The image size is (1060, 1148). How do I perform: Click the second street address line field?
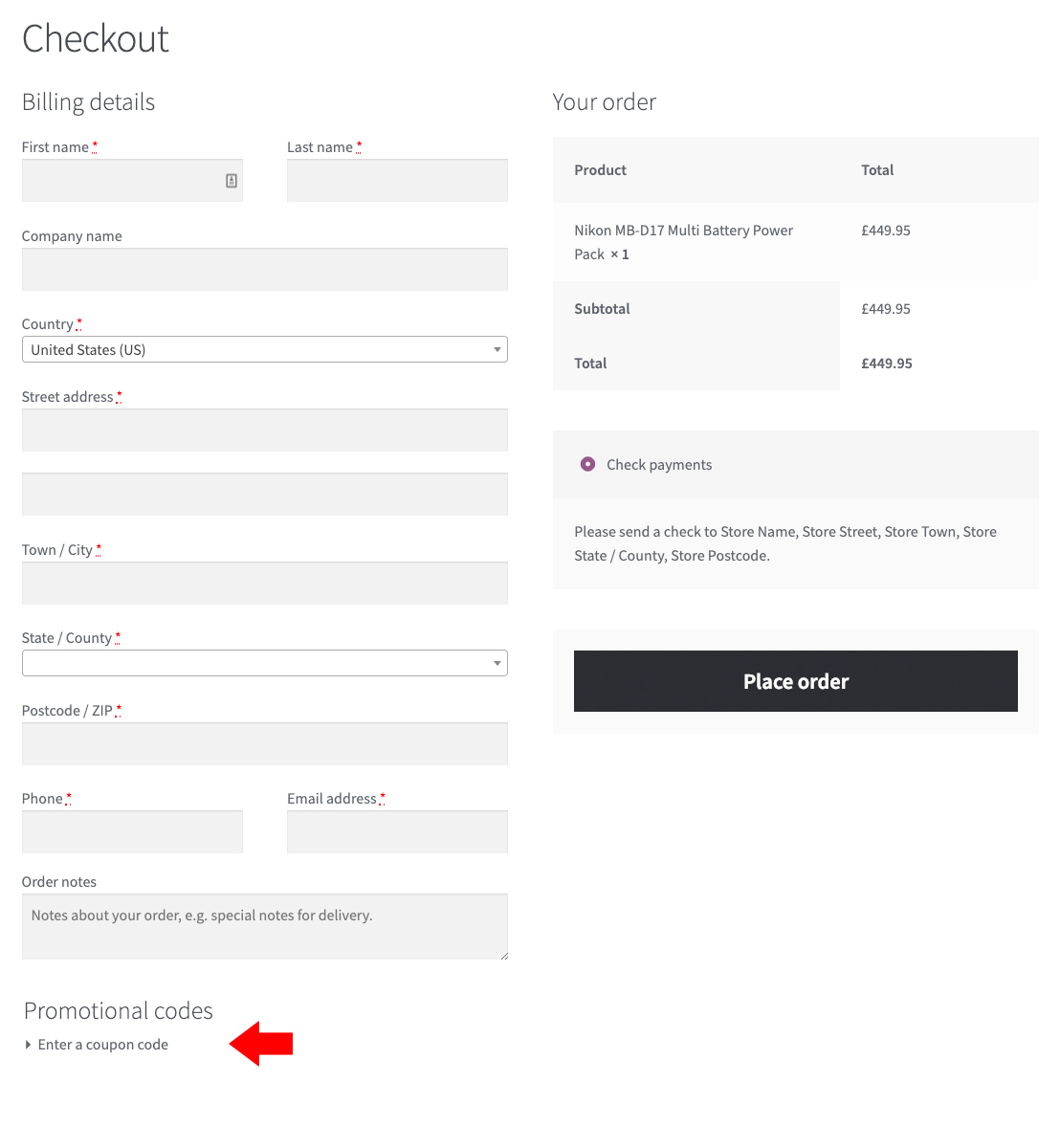pos(265,495)
